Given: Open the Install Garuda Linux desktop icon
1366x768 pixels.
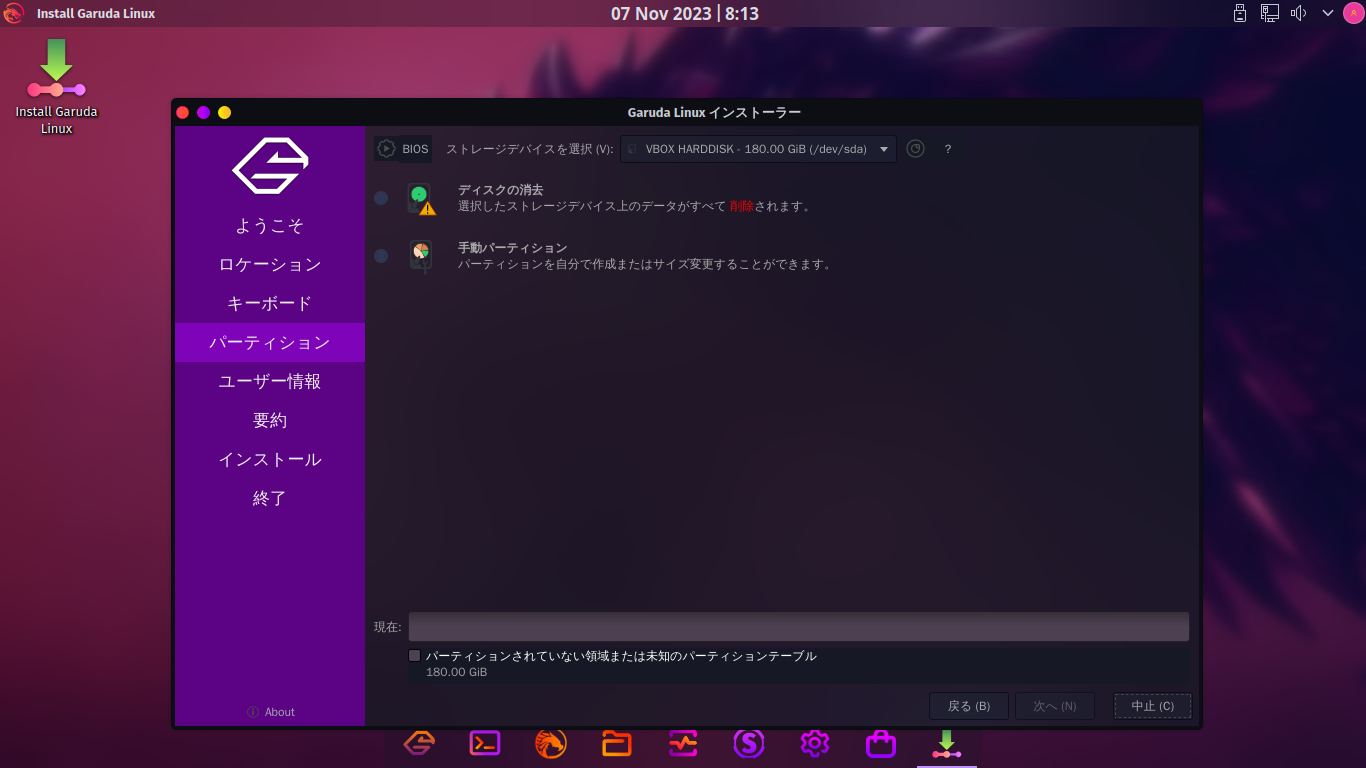Looking at the screenshot, I should tap(57, 86).
